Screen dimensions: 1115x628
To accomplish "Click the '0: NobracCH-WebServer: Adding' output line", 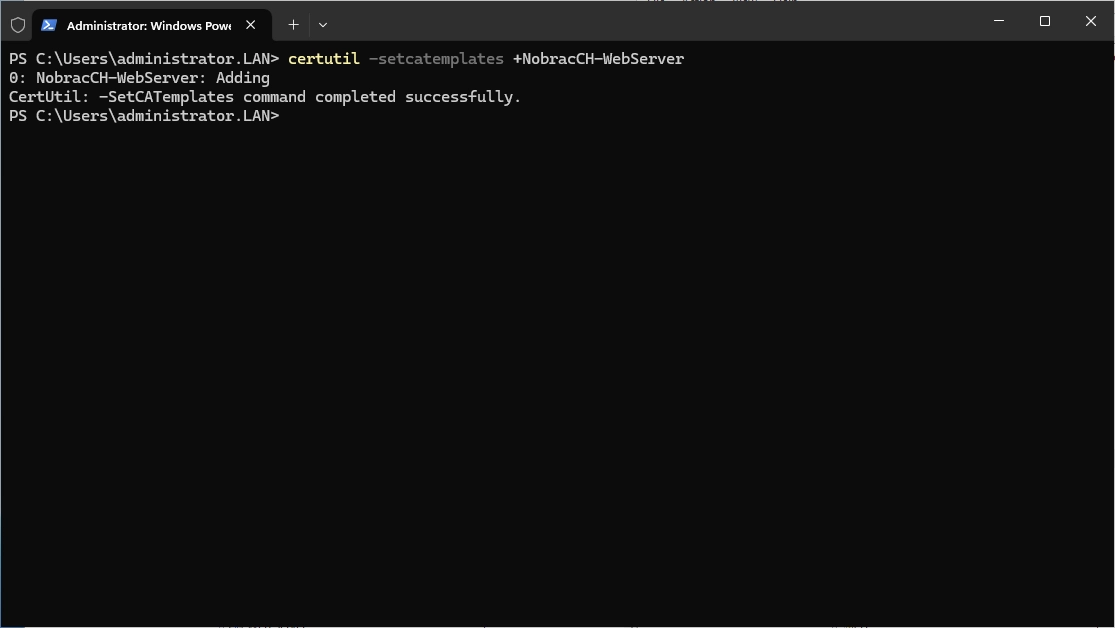I will (139, 78).
